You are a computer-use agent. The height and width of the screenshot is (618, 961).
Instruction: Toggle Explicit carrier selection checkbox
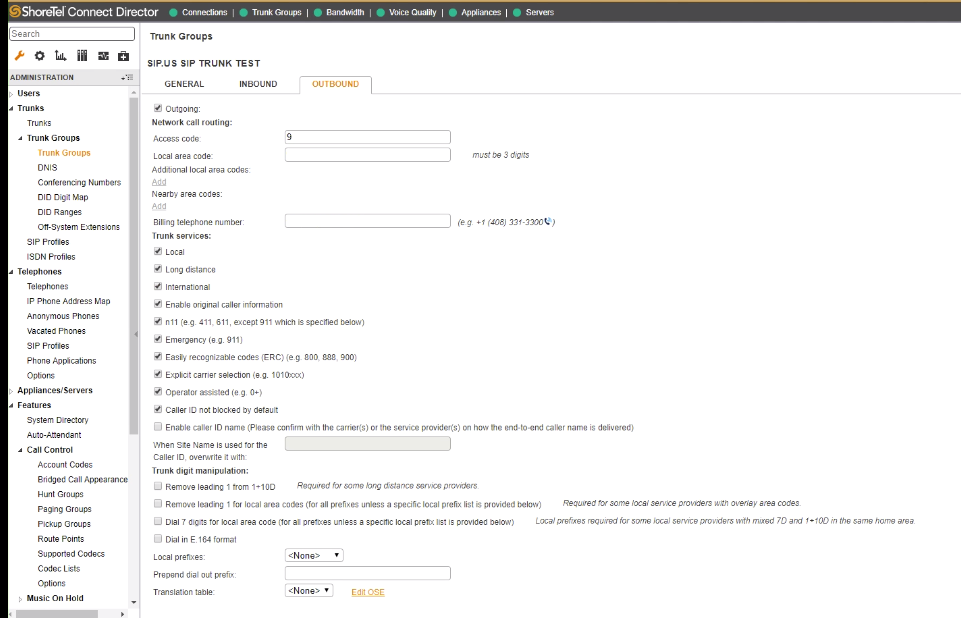158,373
